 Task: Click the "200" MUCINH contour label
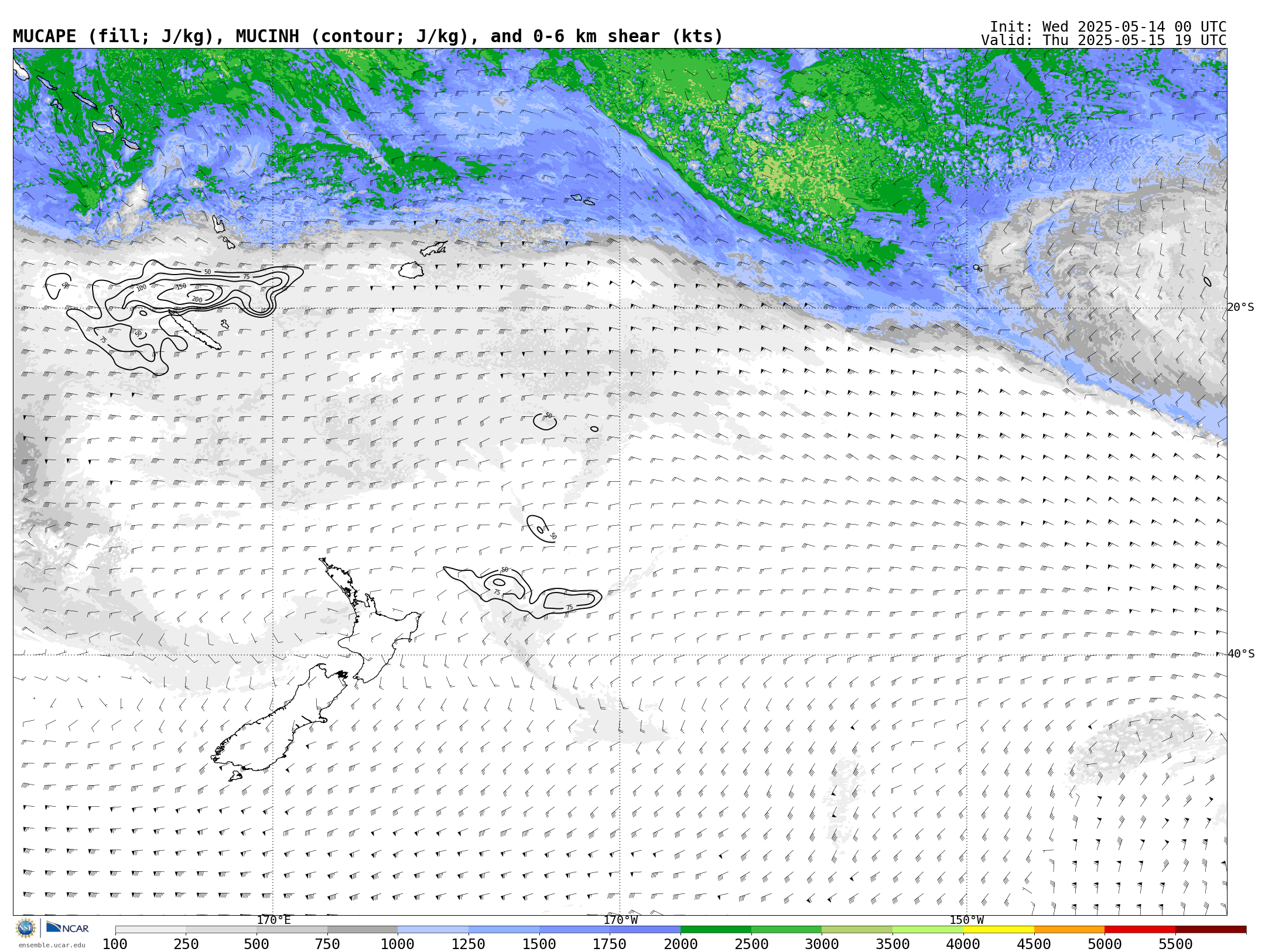pos(197,300)
